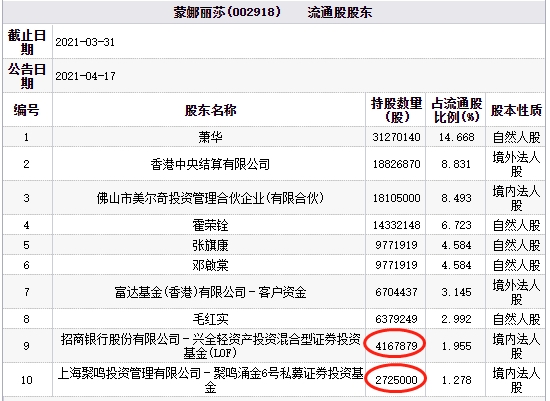This screenshot has width=550, height=401.
Task: Click the percentage 2.992
Action: [x=456, y=319]
